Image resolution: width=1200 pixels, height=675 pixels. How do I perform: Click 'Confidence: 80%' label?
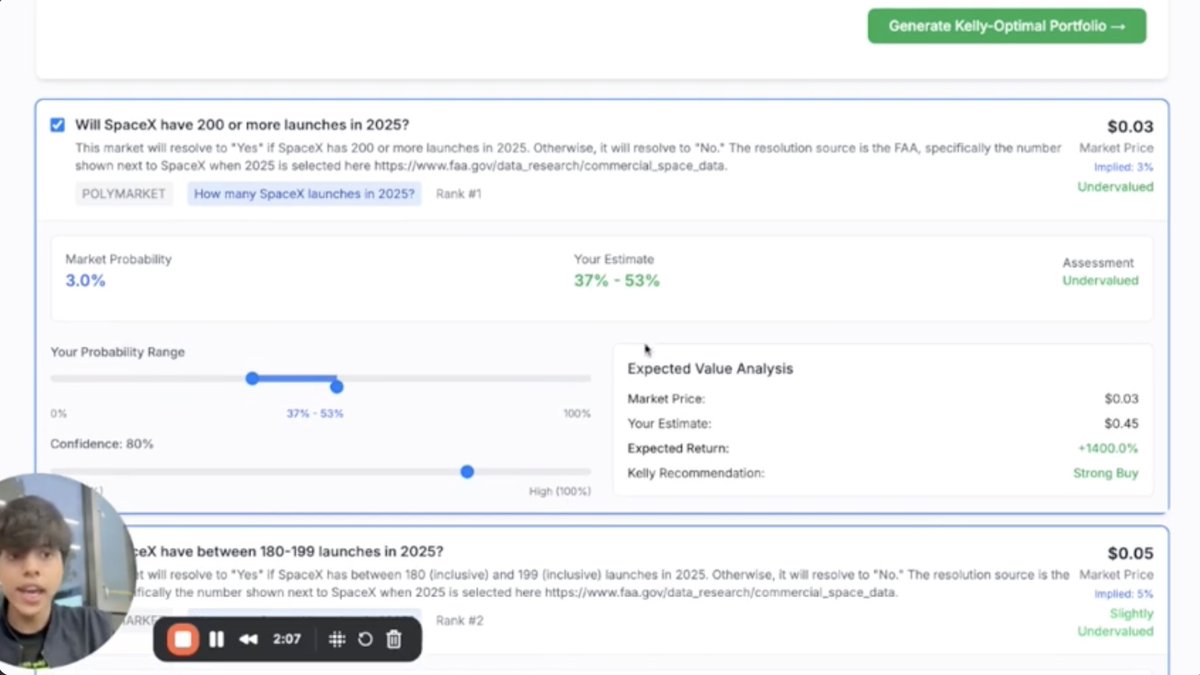[102, 444]
